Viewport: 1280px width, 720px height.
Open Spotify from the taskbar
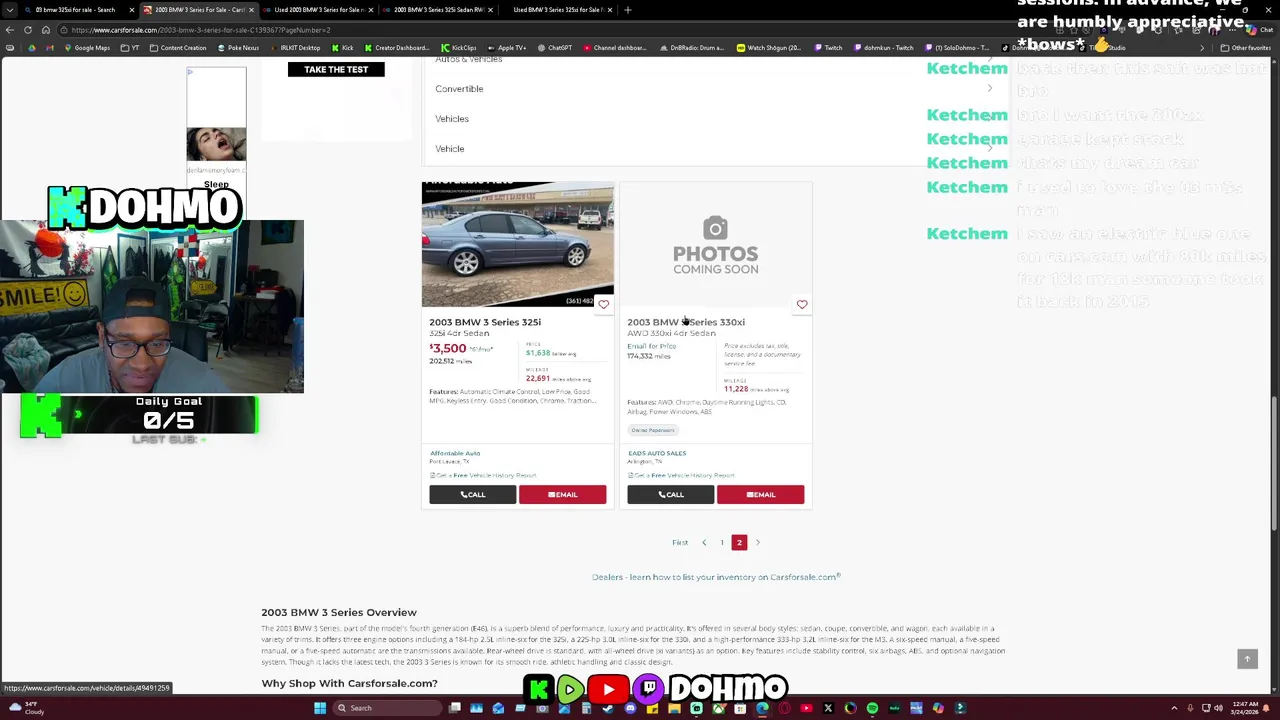click(872, 708)
